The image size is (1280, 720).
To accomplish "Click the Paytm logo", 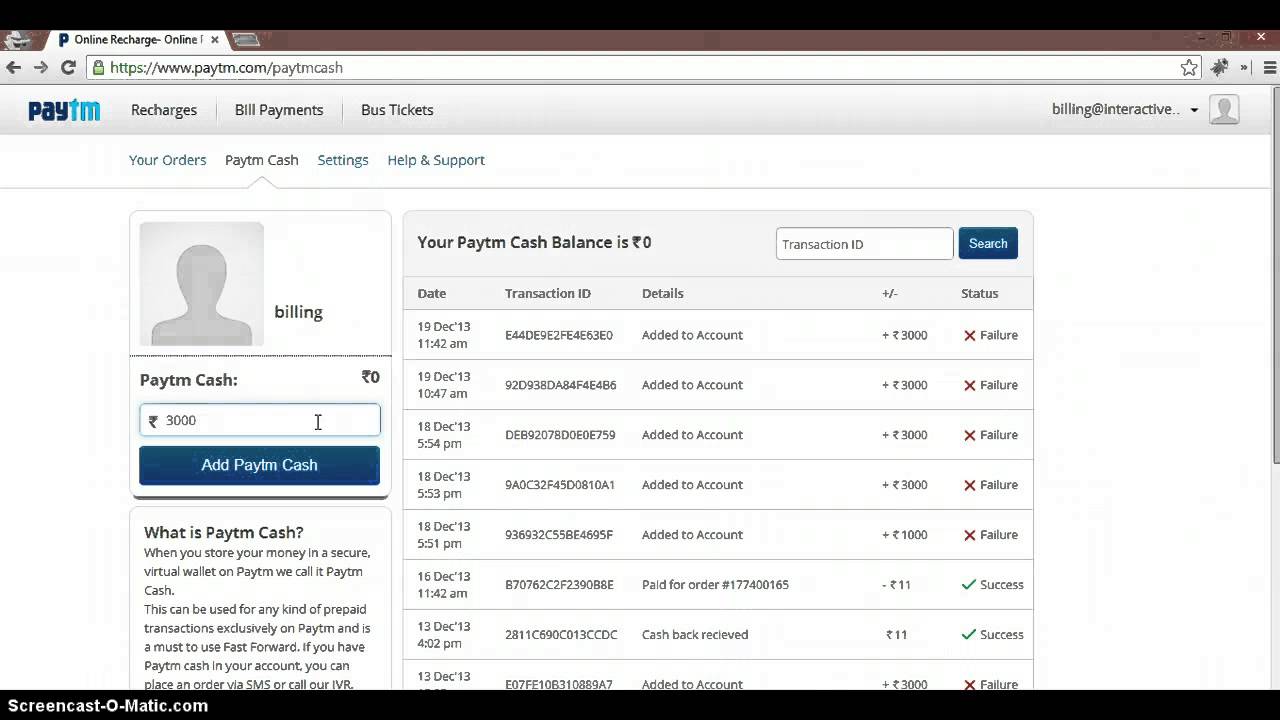I will point(64,110).
